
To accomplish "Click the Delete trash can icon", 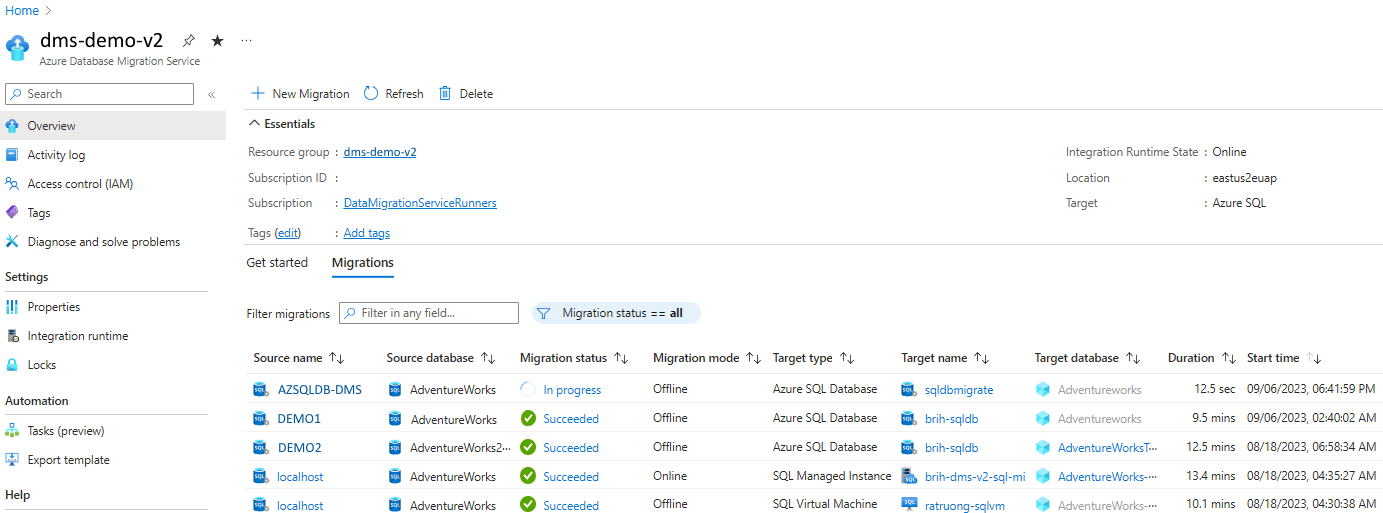I will pyautogui.click(x=445, y=93).
